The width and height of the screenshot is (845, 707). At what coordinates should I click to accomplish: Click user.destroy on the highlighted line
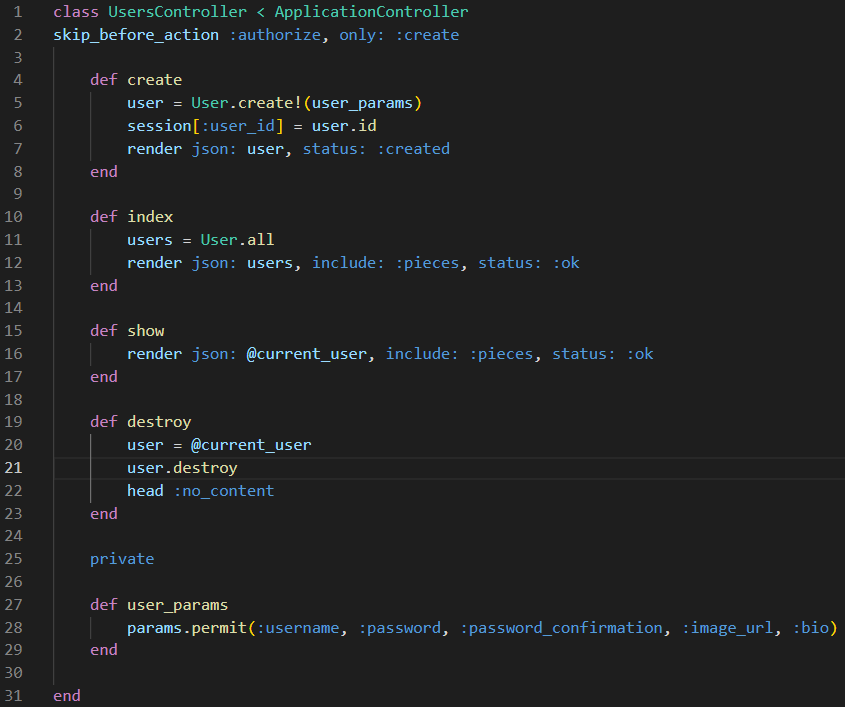pos(182,467)
